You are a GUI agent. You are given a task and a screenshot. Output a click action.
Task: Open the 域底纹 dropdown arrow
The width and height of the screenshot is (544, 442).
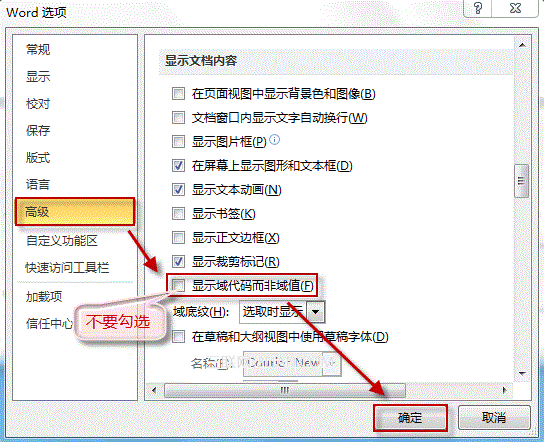click(x=316, y=312)
